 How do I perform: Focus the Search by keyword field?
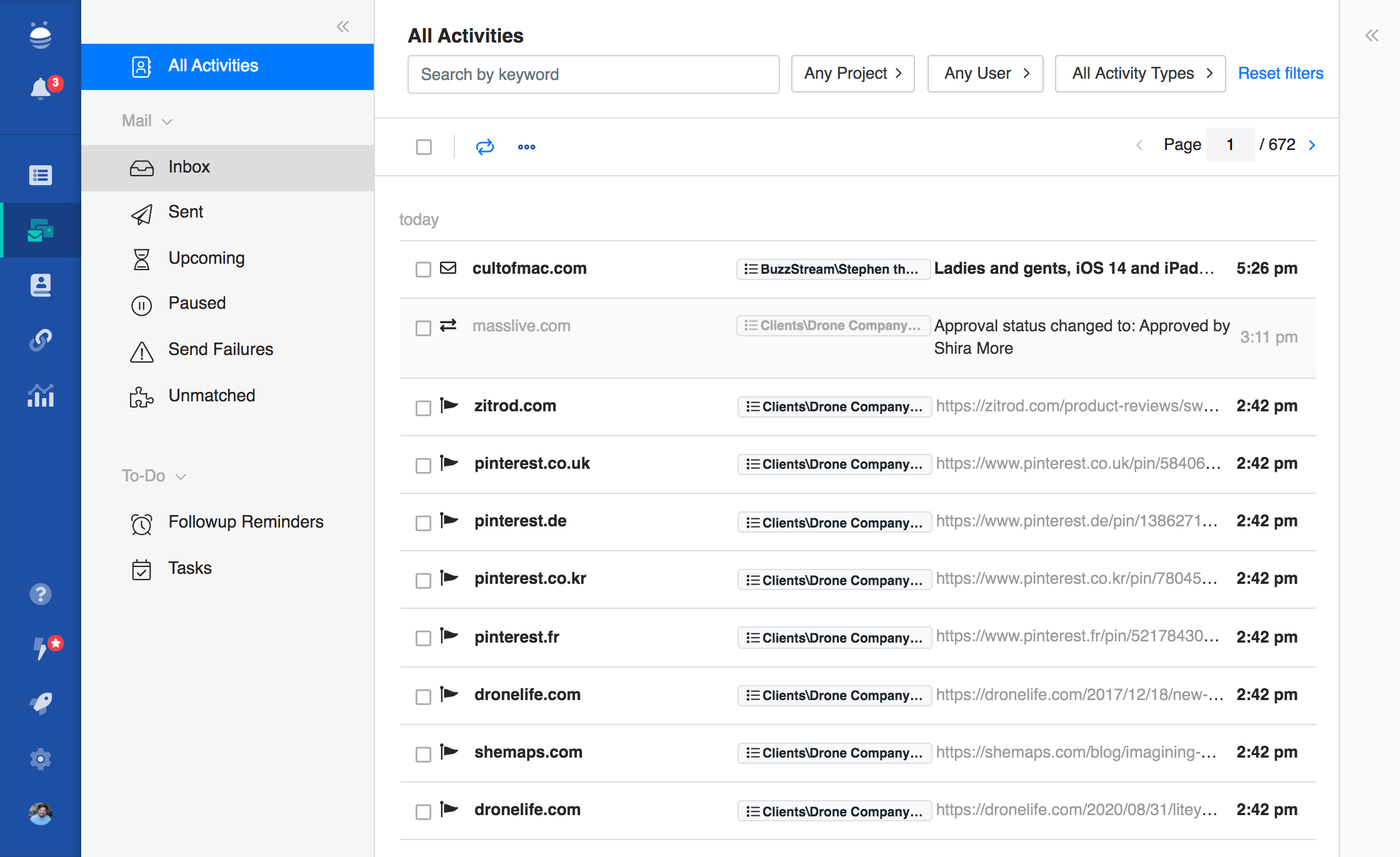pos(592,74)
